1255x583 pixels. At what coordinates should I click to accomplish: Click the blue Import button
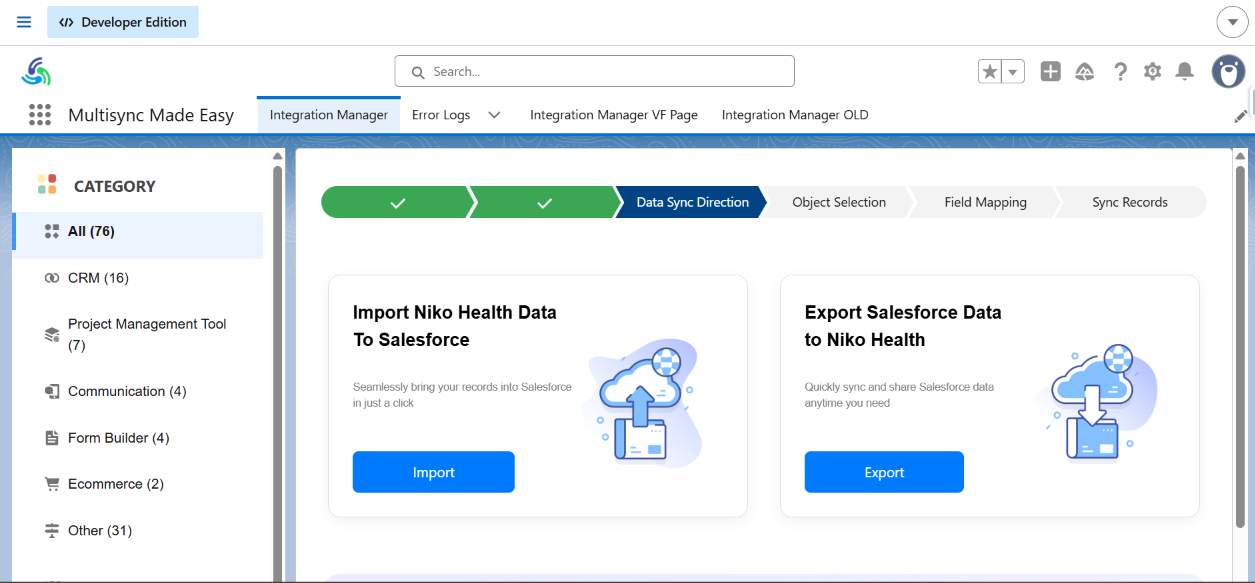(x=433, y=472)
